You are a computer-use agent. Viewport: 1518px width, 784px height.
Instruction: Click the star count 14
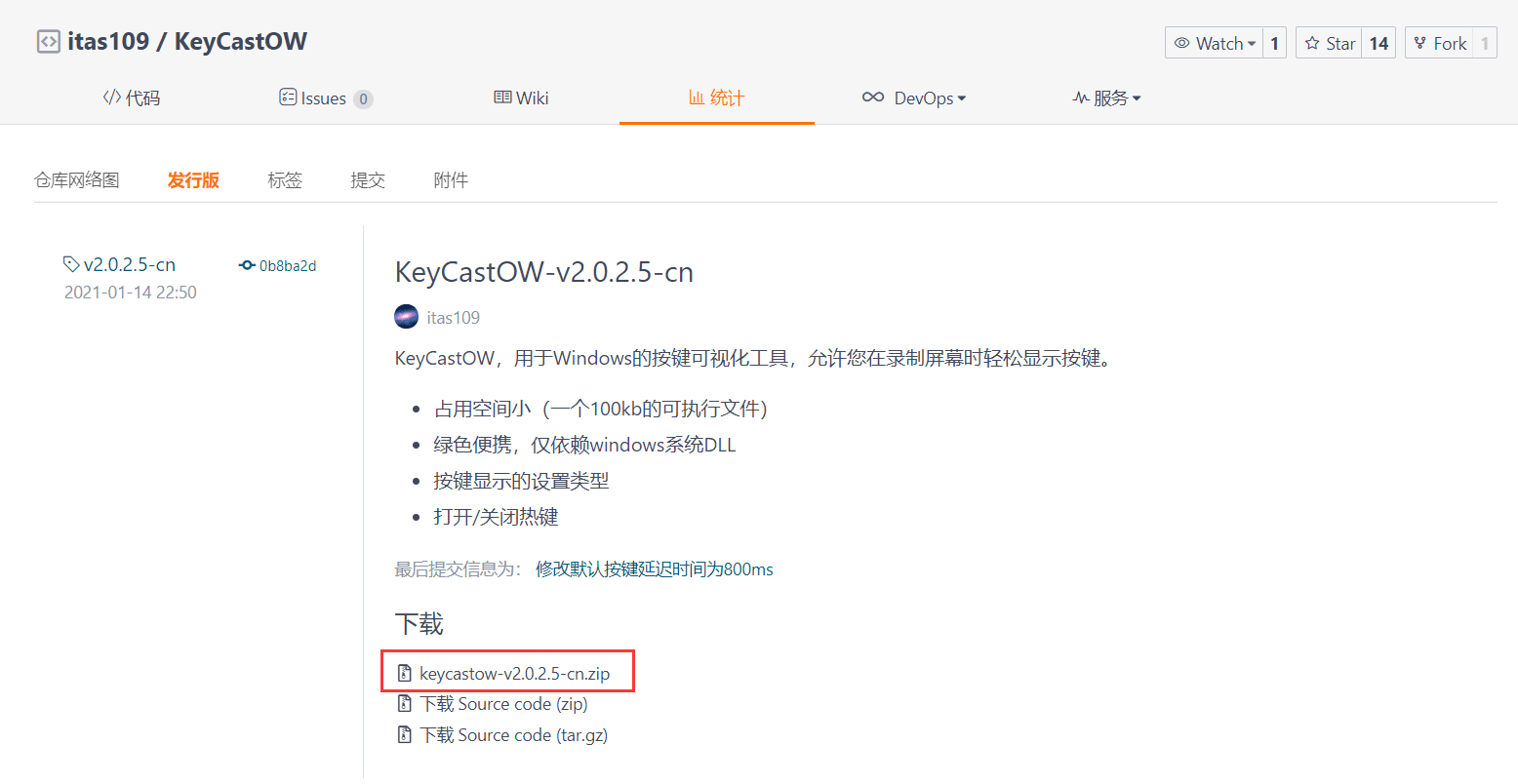1378,43
